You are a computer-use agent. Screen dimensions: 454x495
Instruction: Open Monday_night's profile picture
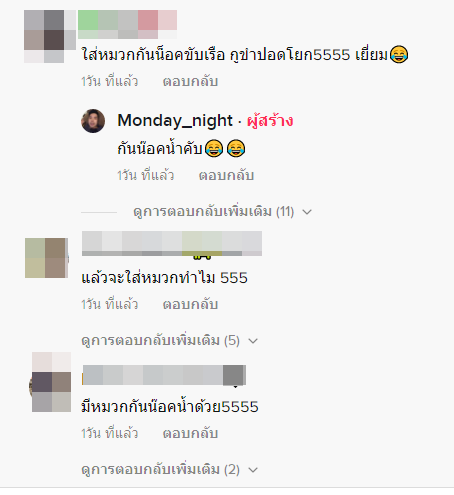click(x=93, y=121)
